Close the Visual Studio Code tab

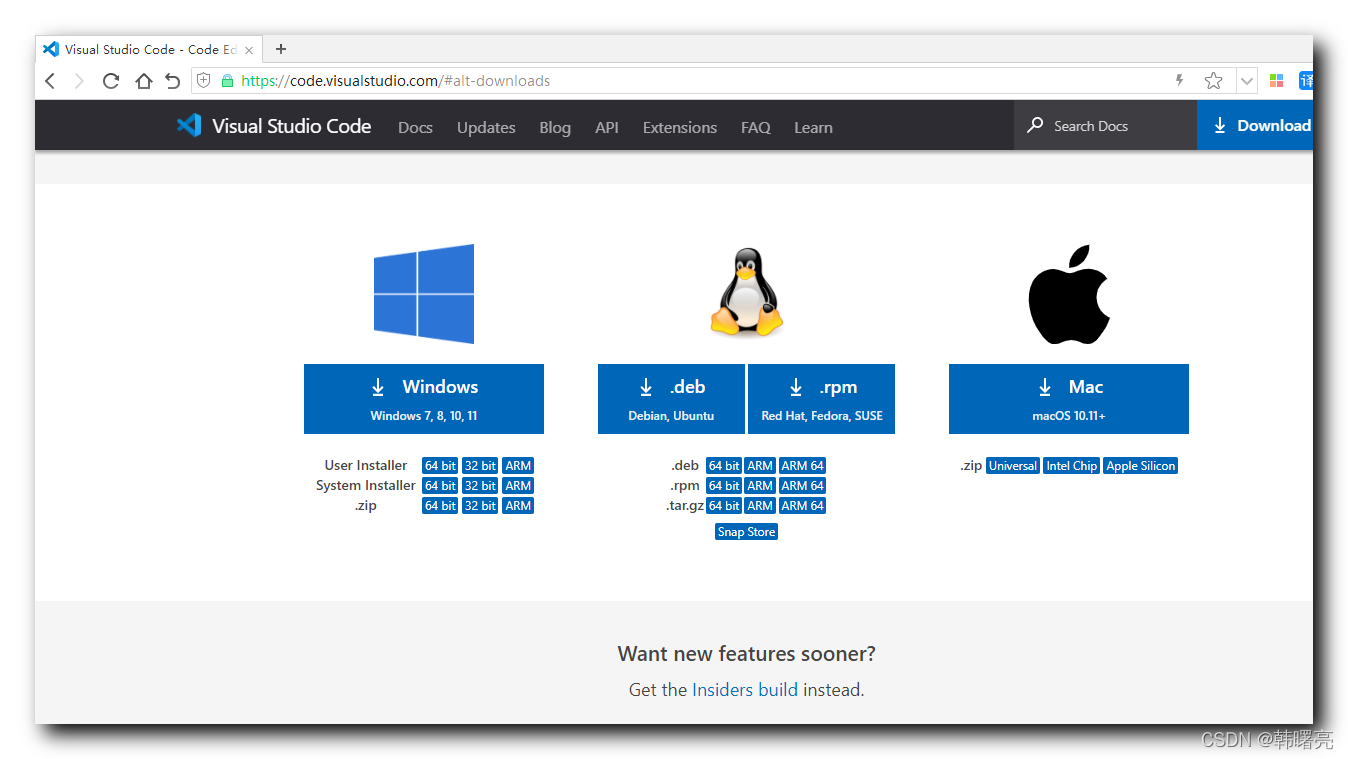pos(249,50)
